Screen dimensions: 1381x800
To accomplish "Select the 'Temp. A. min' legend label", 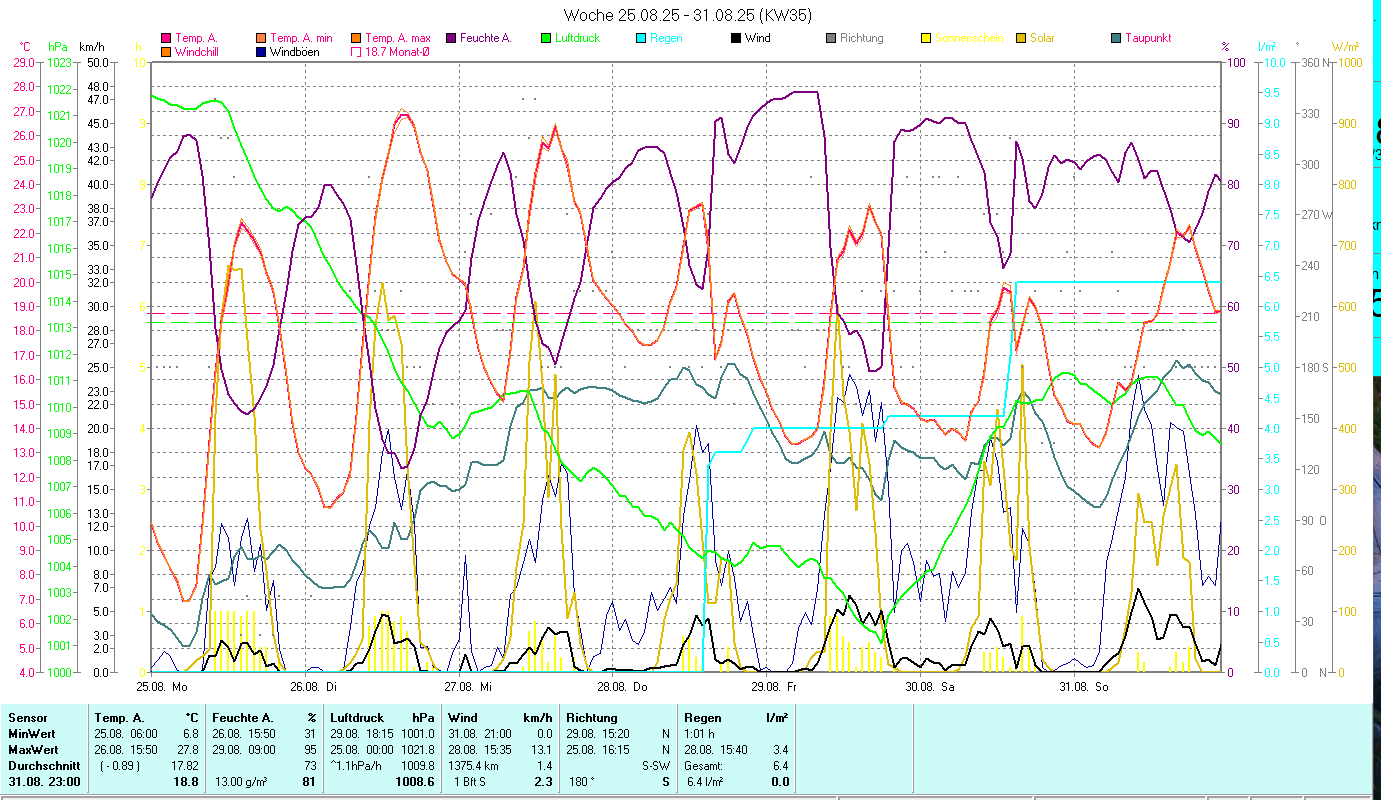I will point(302,38).
